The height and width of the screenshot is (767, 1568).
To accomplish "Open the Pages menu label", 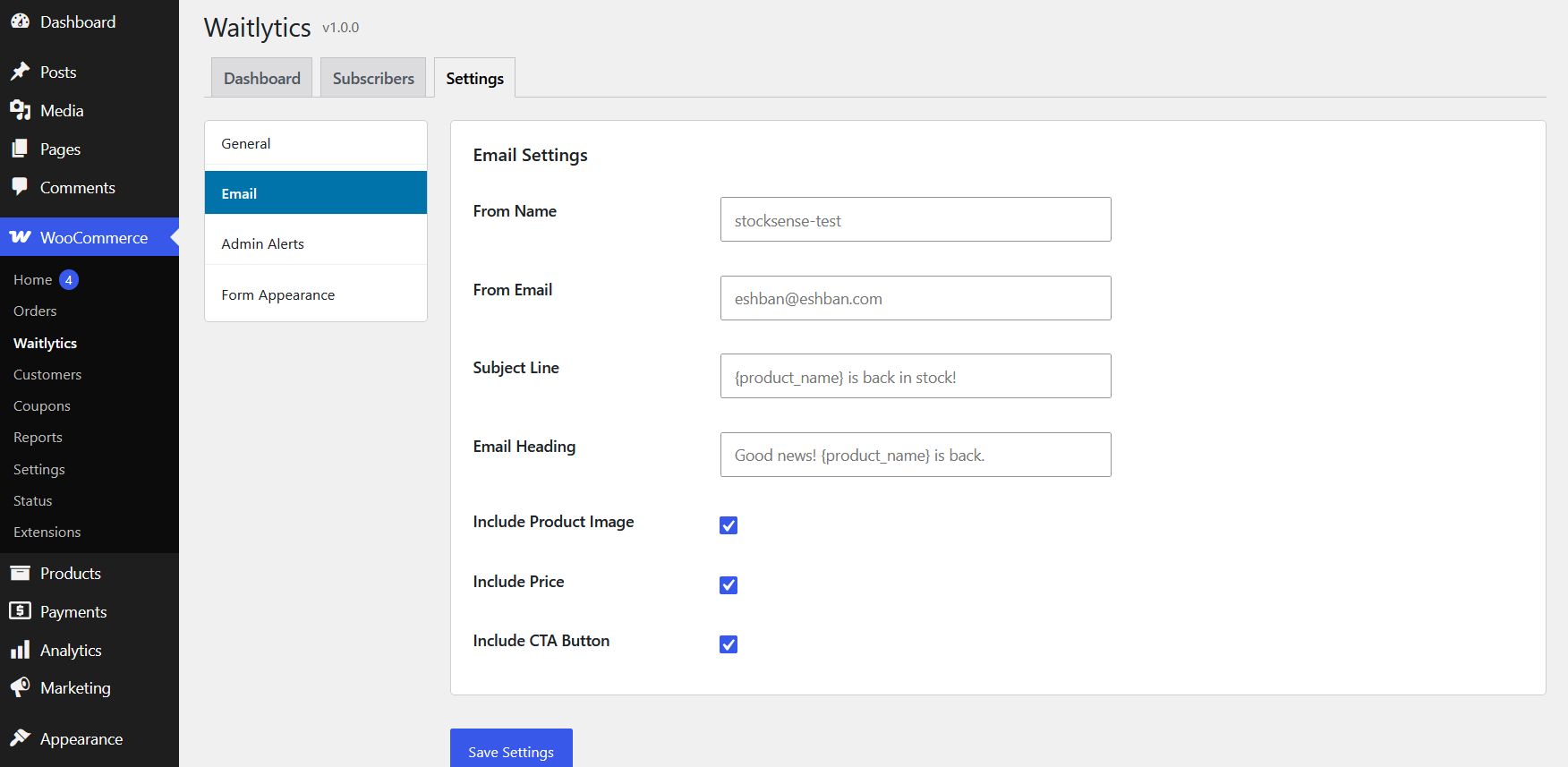I will point(60,149).
